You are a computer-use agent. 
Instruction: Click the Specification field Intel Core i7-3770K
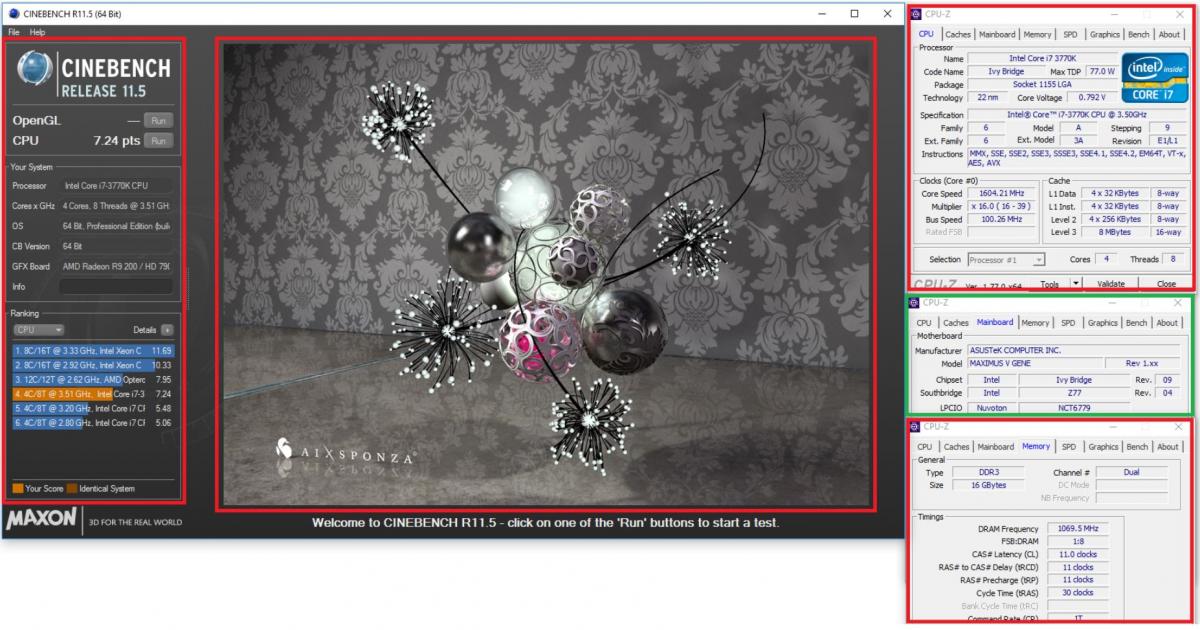pyautogui.click(x=1076, y=115)
